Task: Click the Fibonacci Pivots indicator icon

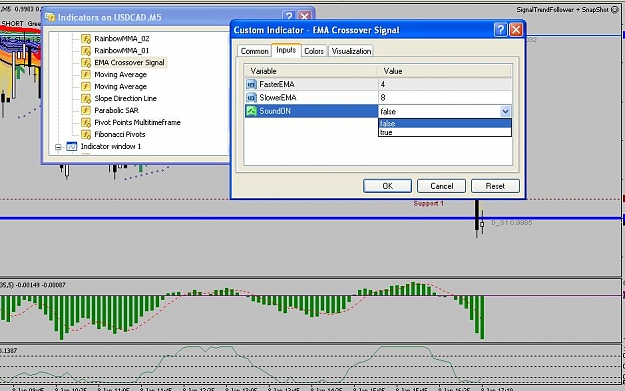Action: (86, 134)
